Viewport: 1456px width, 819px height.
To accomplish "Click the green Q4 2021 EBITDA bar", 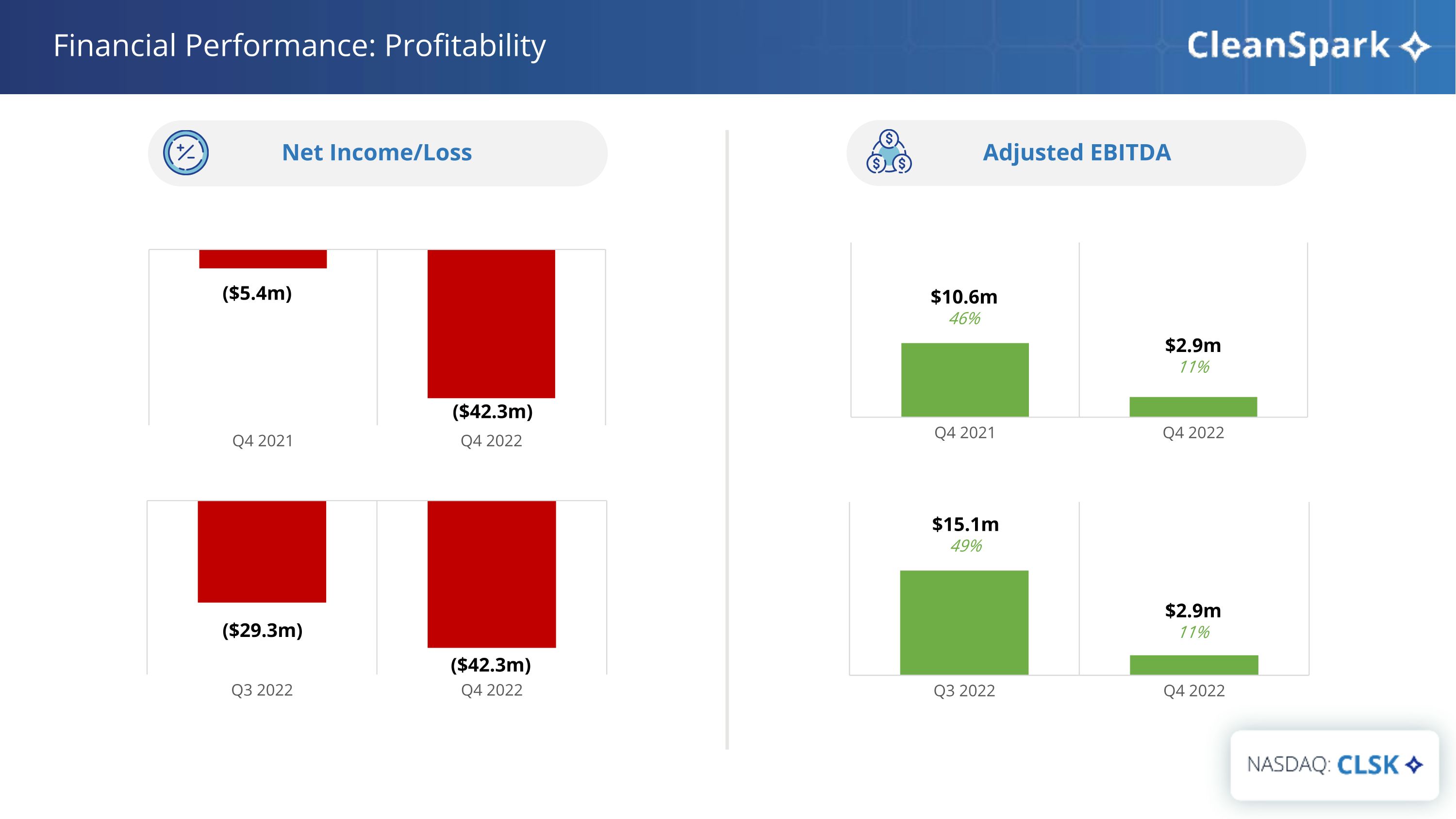I will (965, 380).
